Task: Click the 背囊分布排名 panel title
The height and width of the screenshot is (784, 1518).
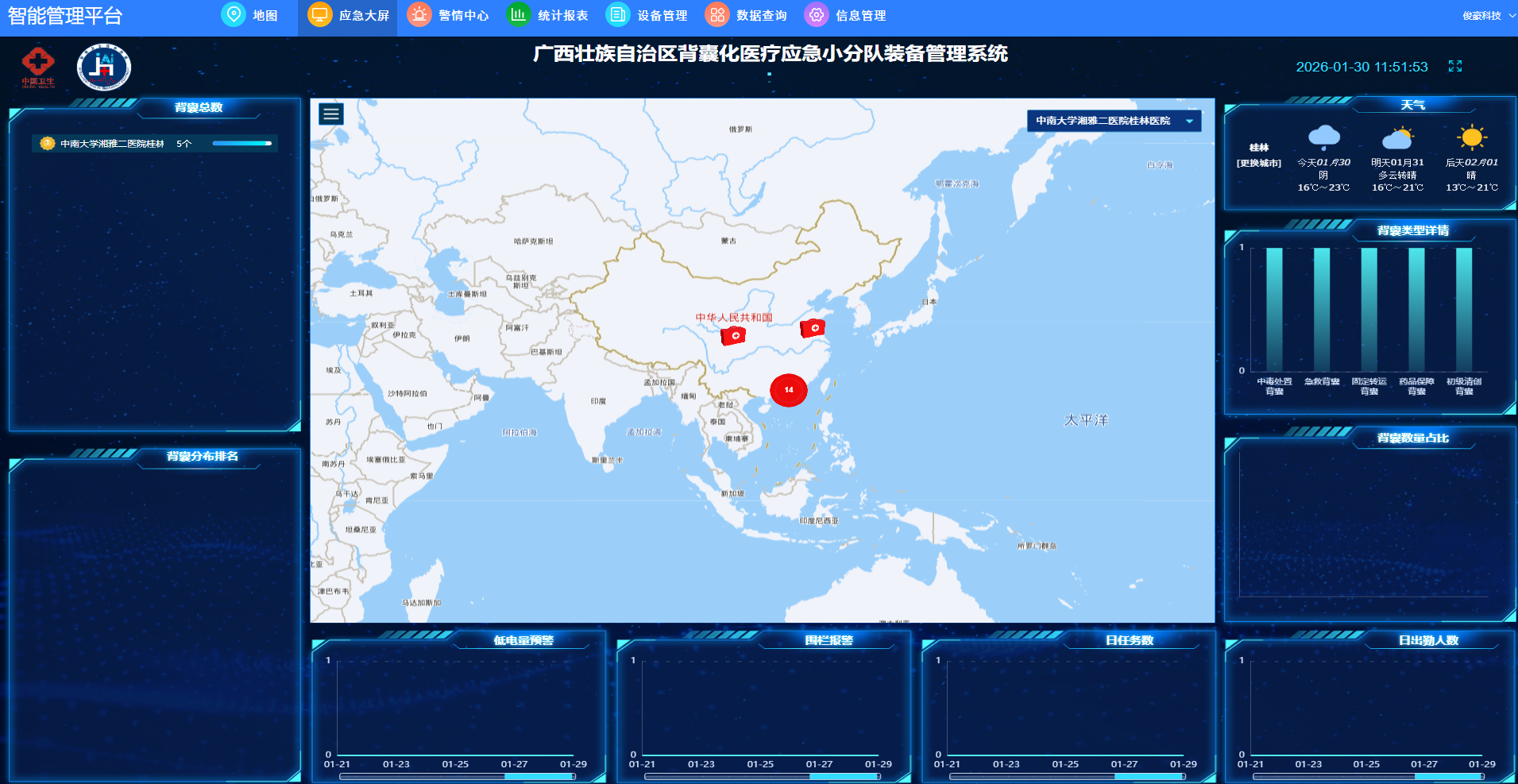Action: coord(203,456)
